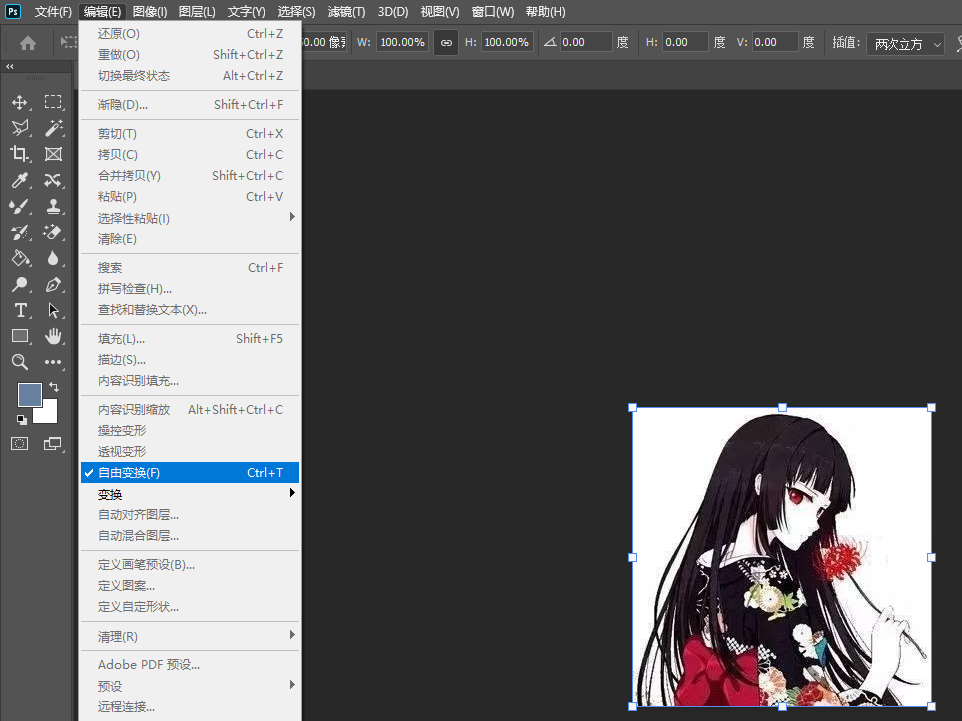This screenshot has width=962, height=721.
Task: Toggle the maintain aspect ratio link
Action: [446, 42]
